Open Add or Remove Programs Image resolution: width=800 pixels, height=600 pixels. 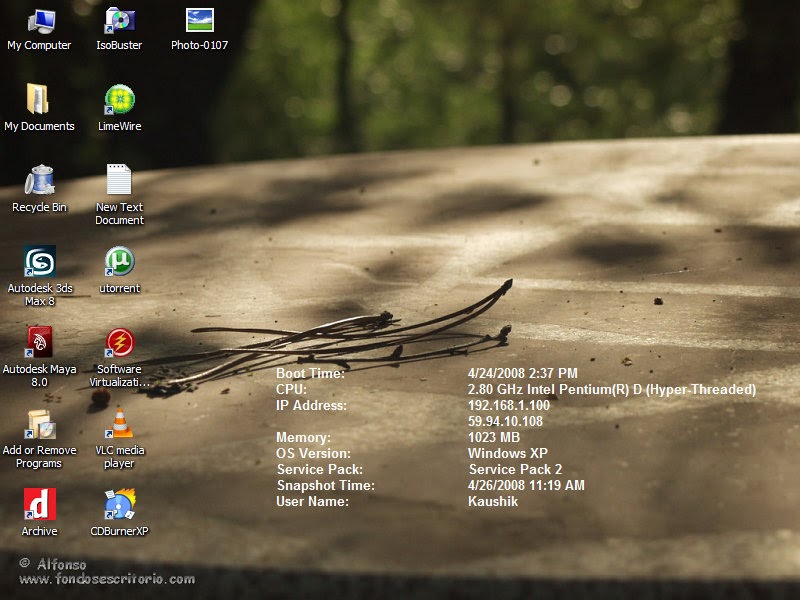tap(39, 424)
